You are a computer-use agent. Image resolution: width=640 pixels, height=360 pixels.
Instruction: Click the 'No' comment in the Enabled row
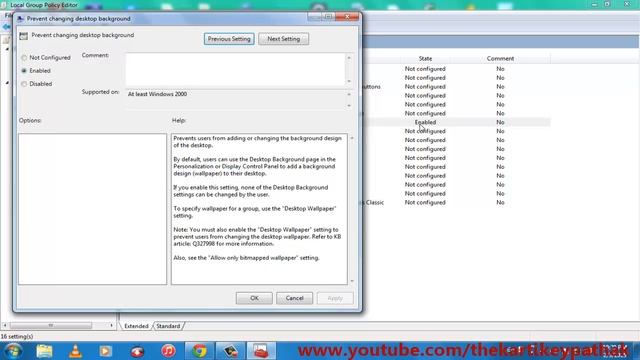(500, 122)
